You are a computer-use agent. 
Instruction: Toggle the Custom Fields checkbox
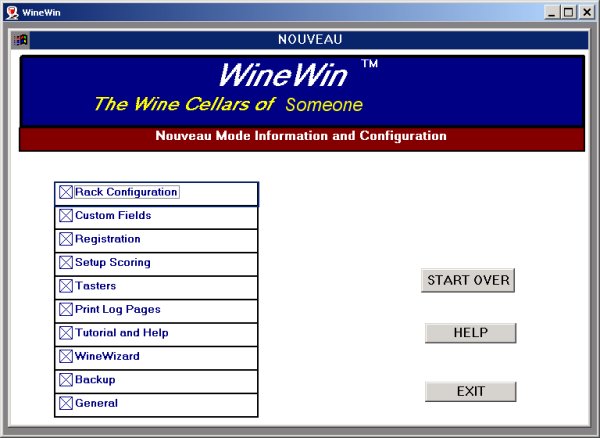click(66, 216)
